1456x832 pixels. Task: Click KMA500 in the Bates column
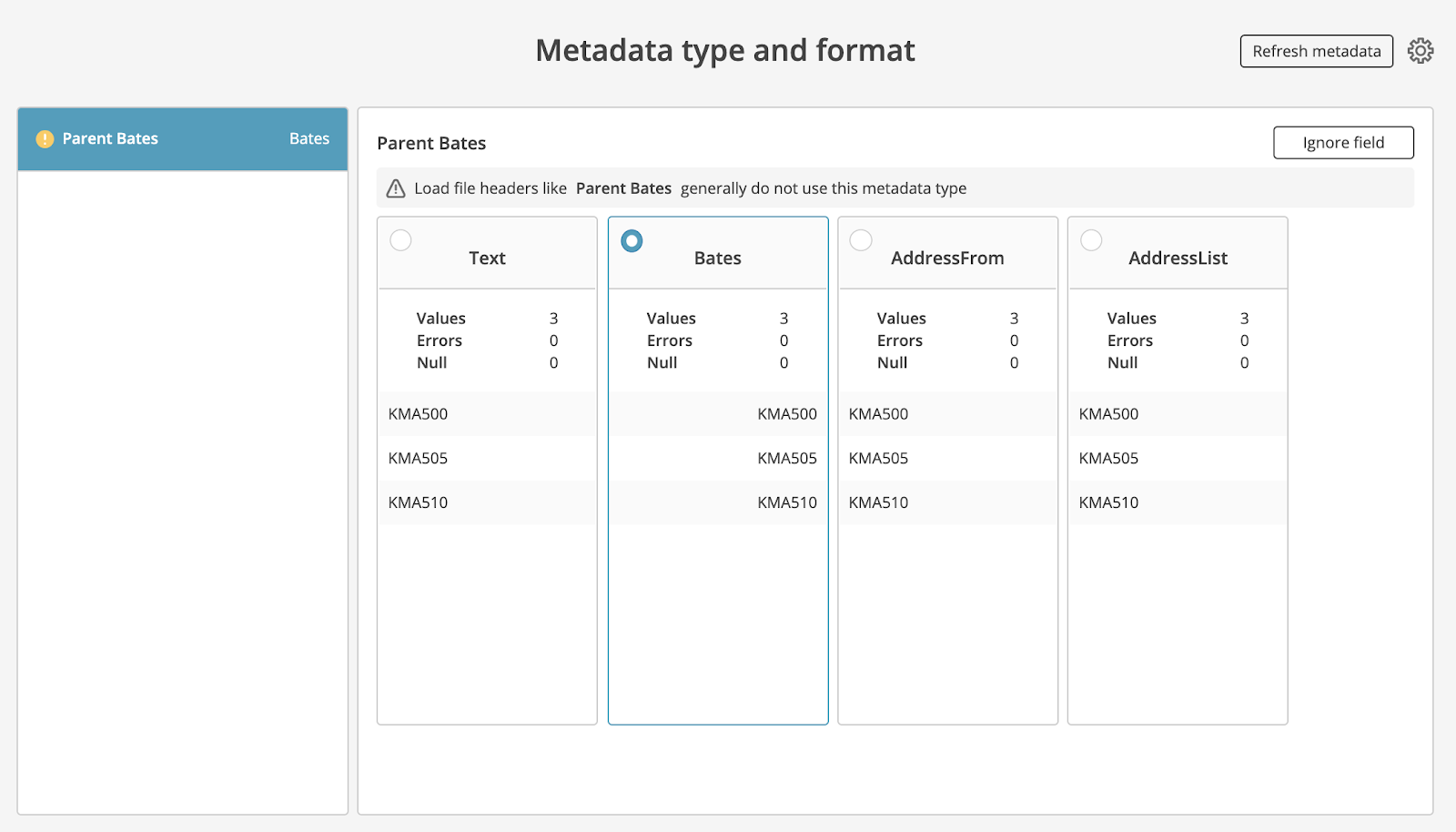787,414
